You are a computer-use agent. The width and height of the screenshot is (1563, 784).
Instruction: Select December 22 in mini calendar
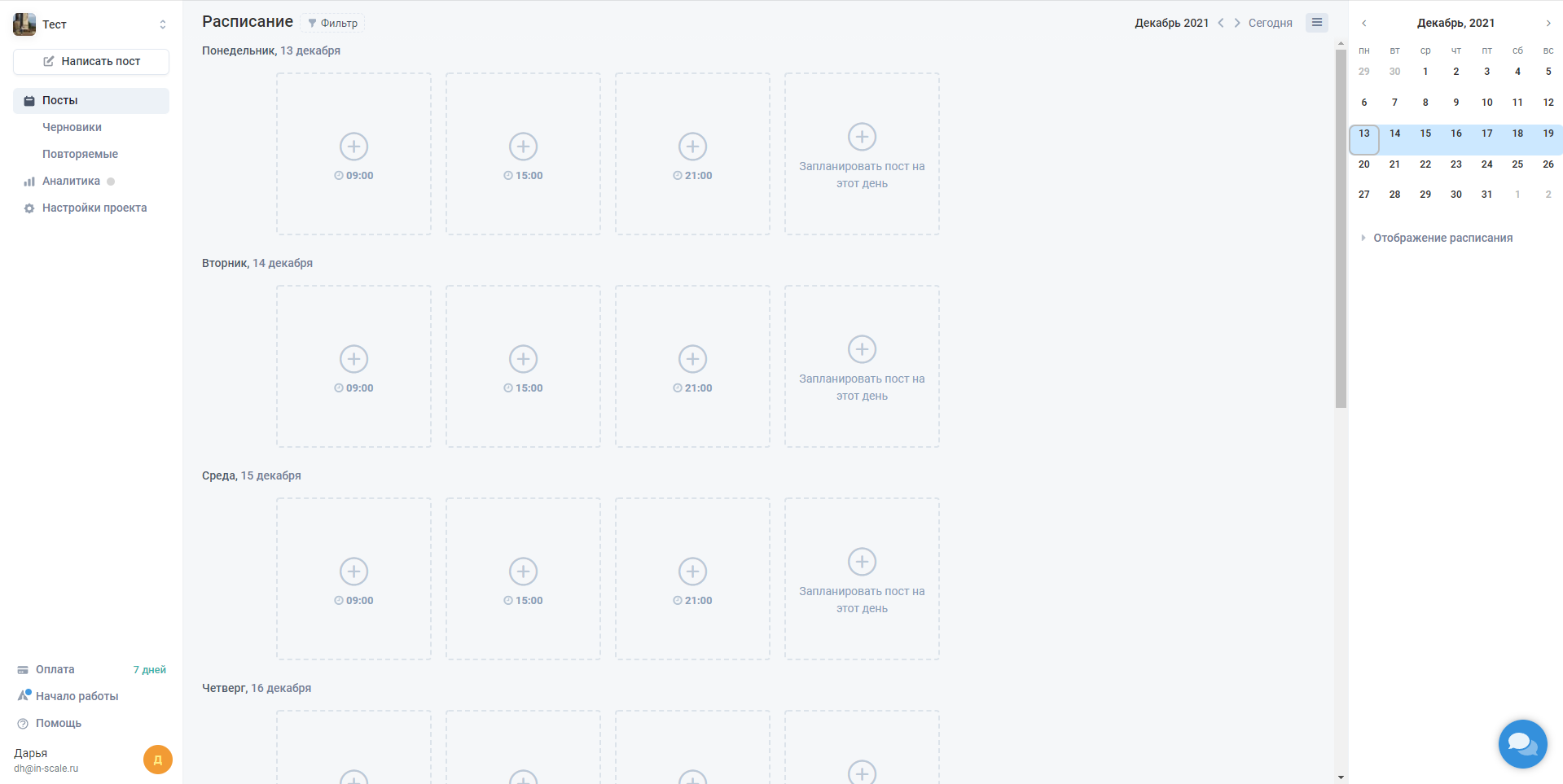[1425, 164]
